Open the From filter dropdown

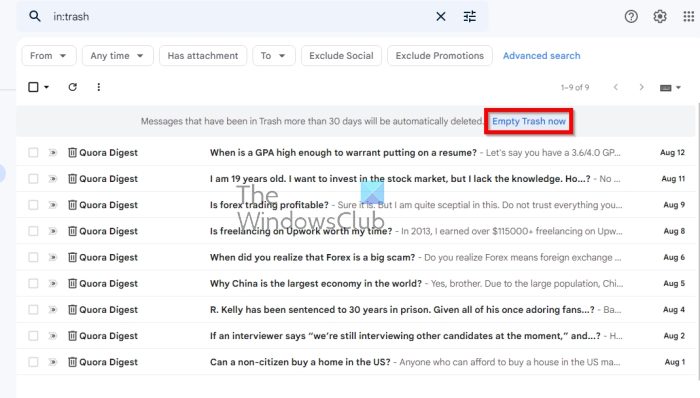coord(49,56)
